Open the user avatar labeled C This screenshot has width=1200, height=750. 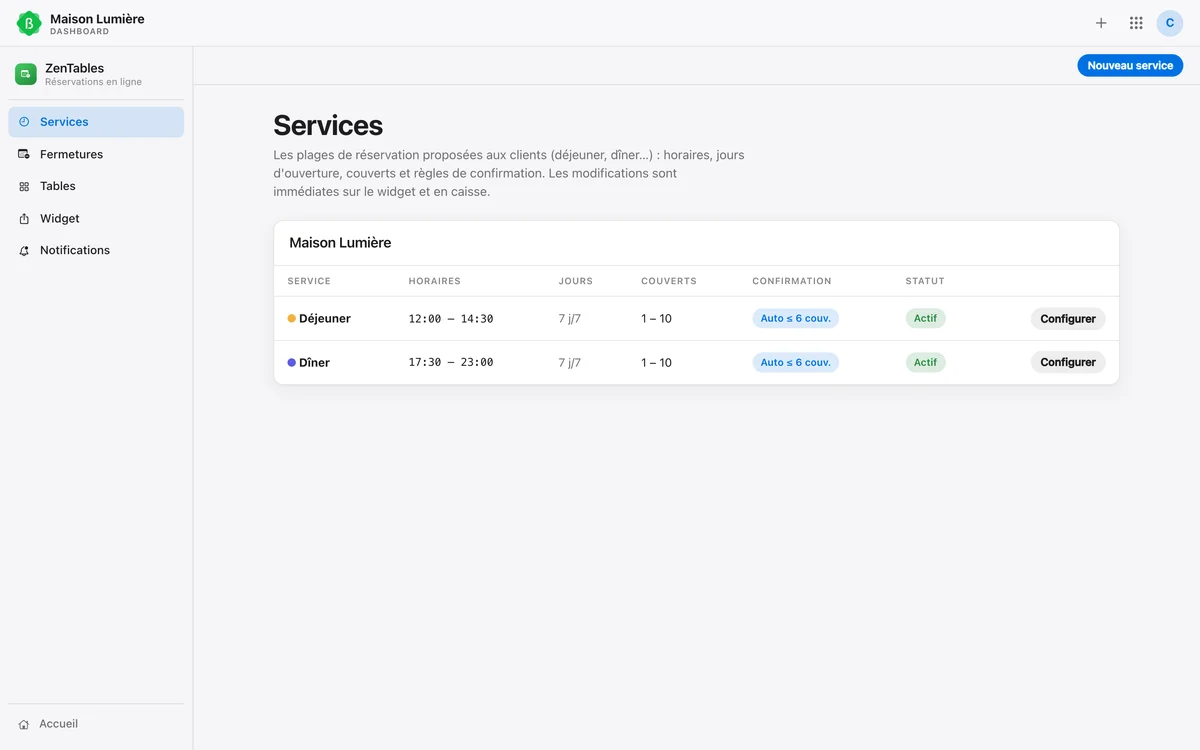[1170, 23]
